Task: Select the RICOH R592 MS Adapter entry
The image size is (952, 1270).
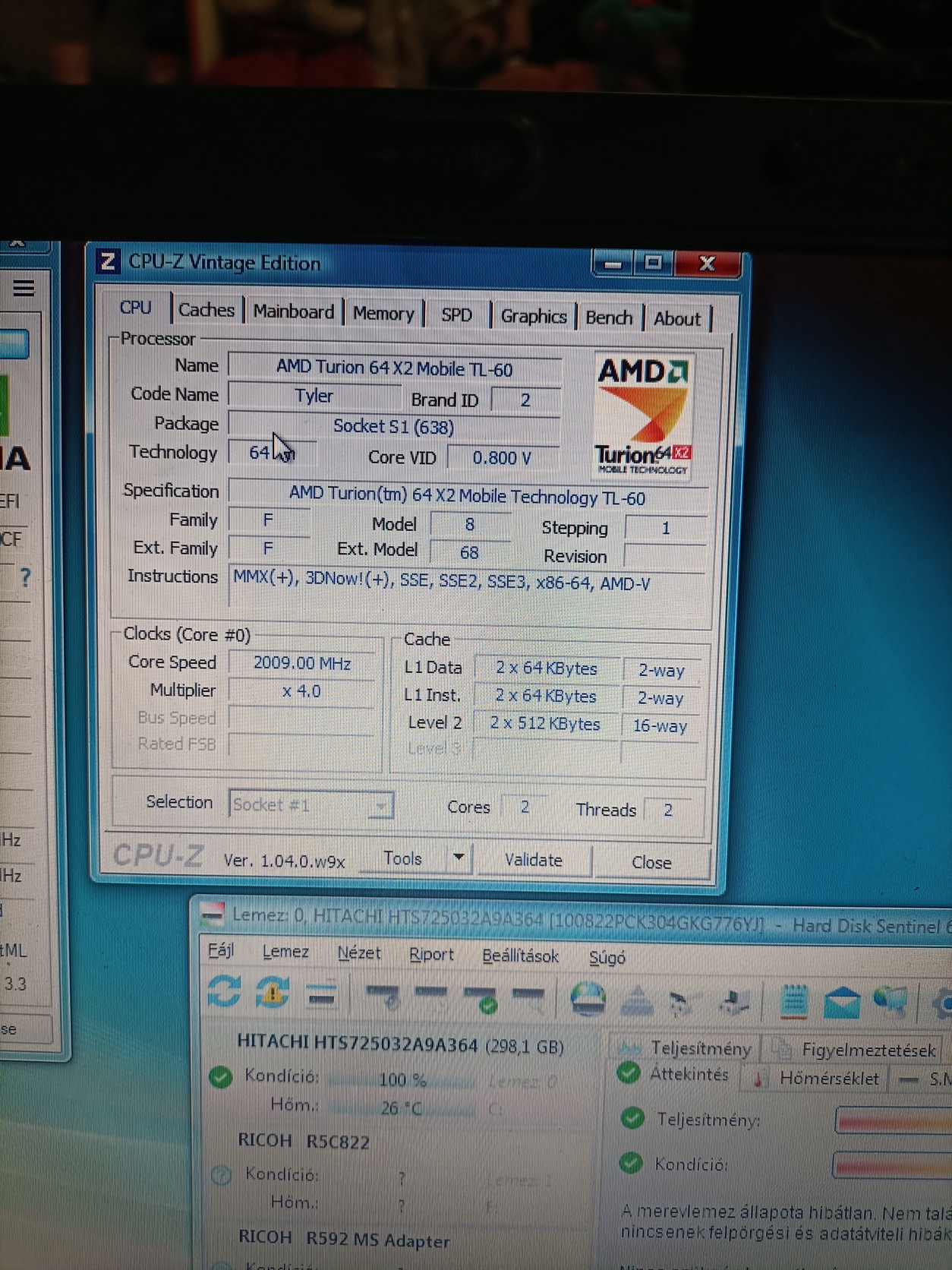Action: point(344,1239)
